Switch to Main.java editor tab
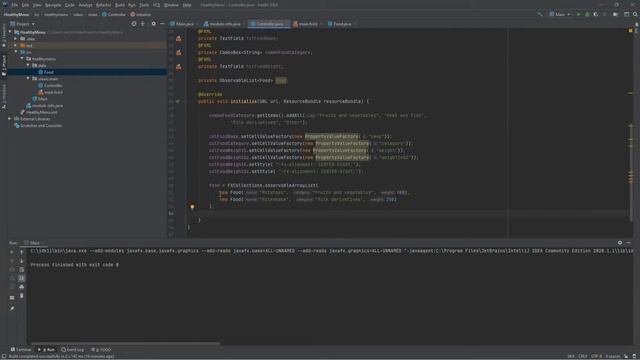The image size is (640, 360). coord(182,24)
